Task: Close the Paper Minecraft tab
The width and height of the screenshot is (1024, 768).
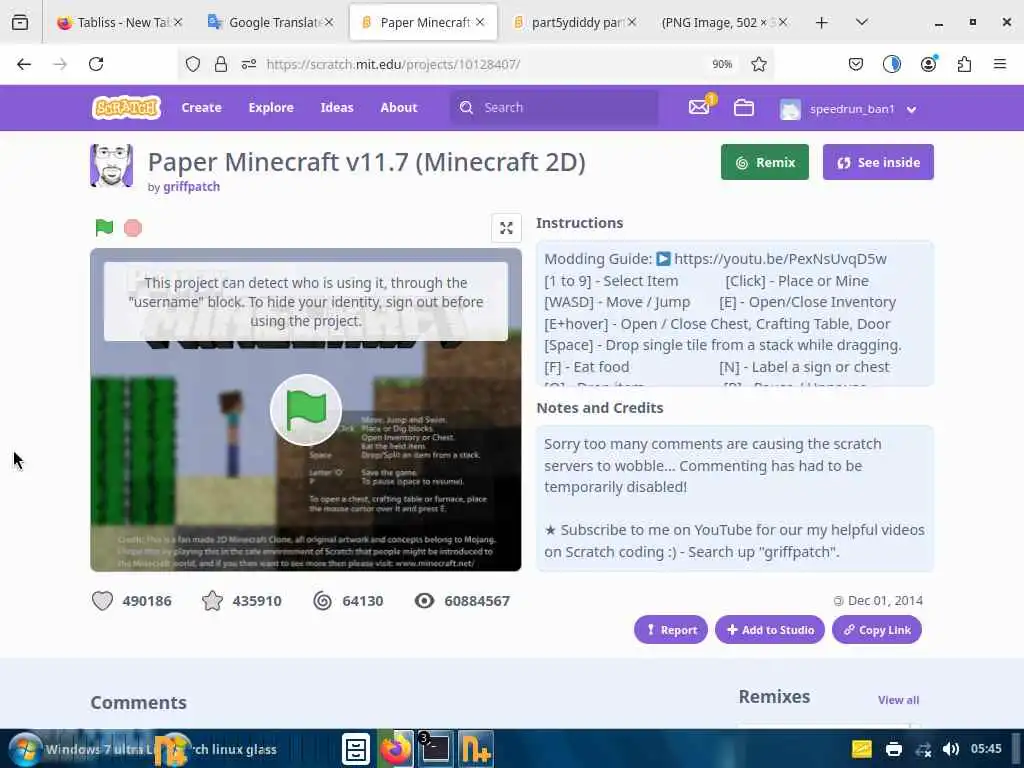Action: click(480, 23)
